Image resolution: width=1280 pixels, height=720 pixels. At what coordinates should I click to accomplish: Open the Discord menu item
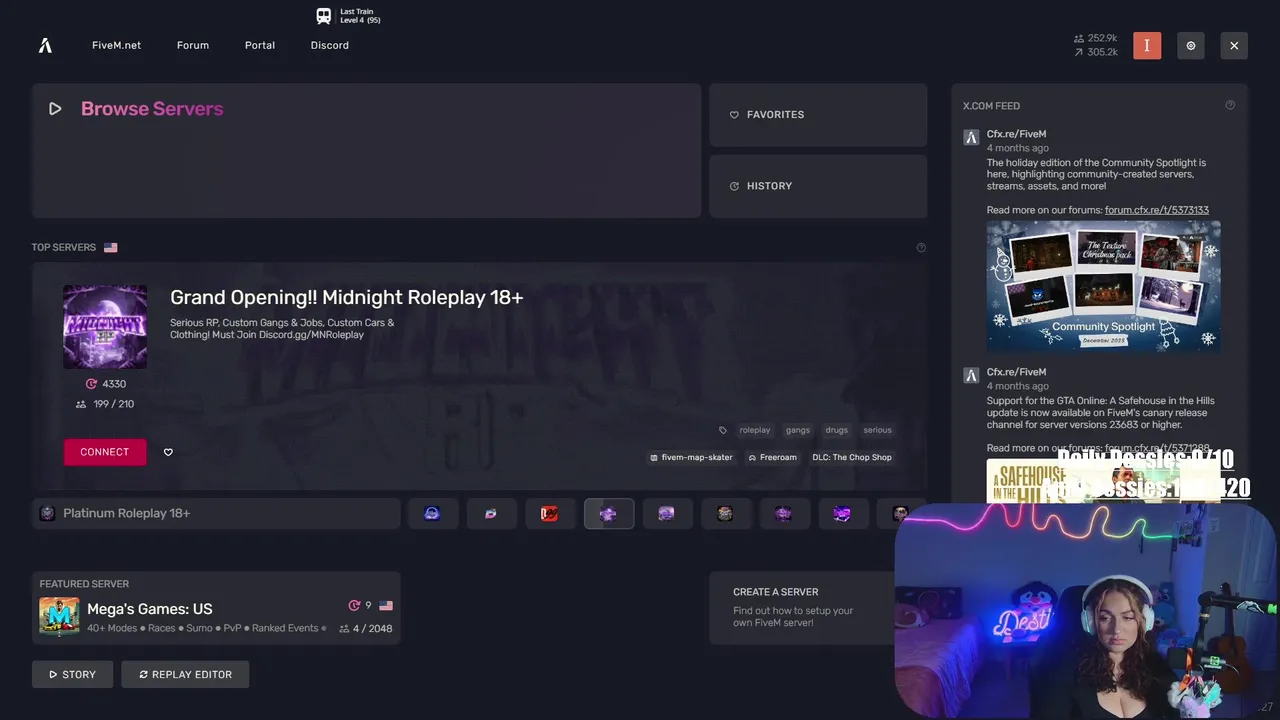[330, 45]
